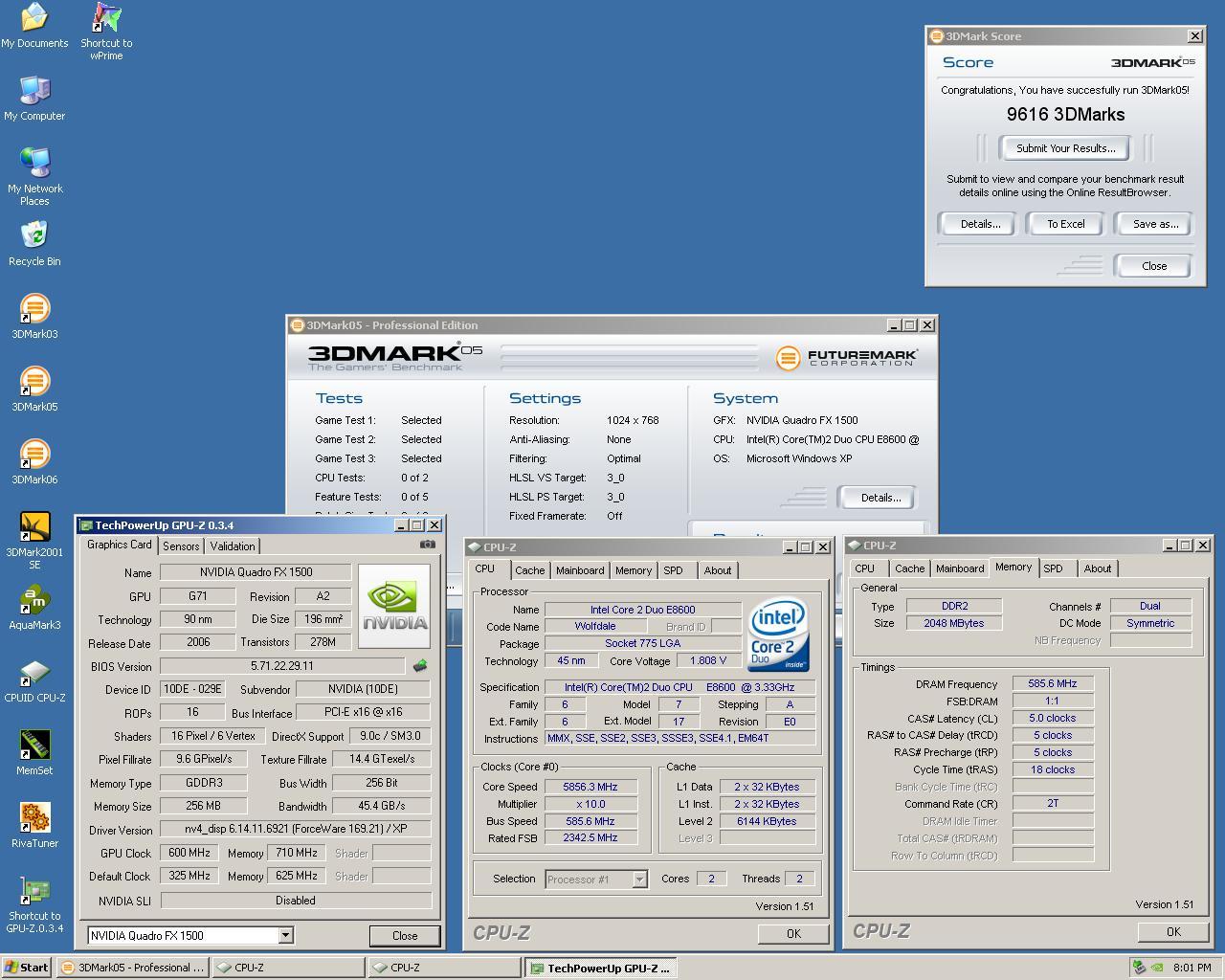
Task: Click GPU Clock 600 MHz field
Action: (x=189, y=853)
